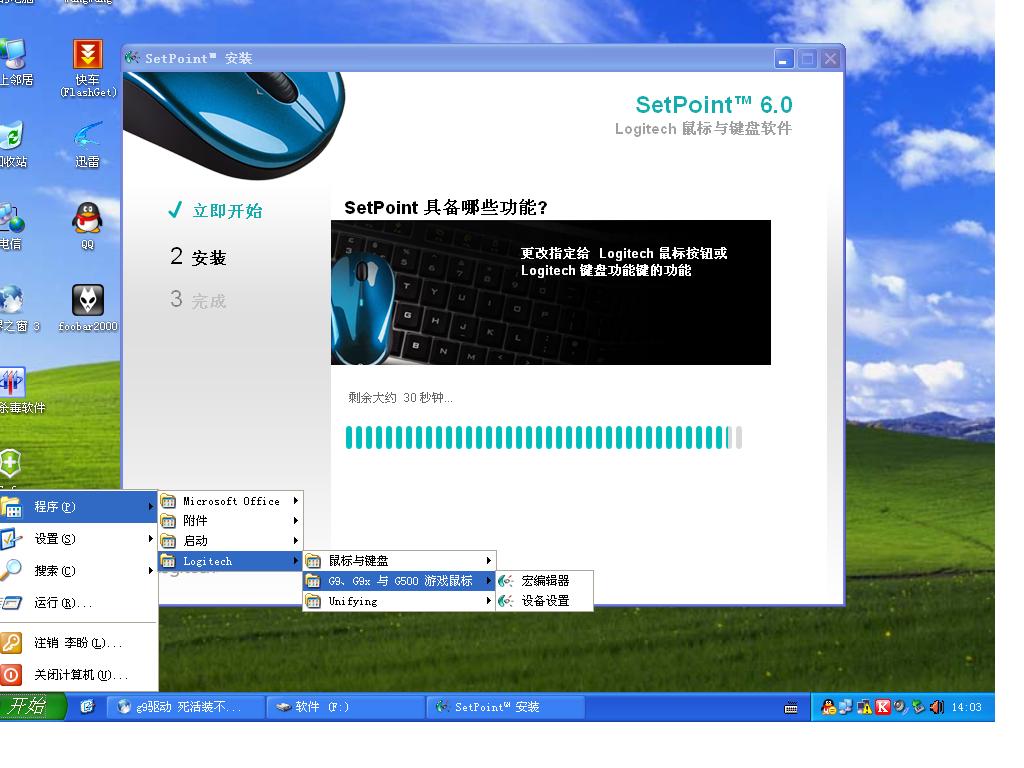Open 搜索(C) Search in start menu

pyautogui.click(x=78, y=571)
